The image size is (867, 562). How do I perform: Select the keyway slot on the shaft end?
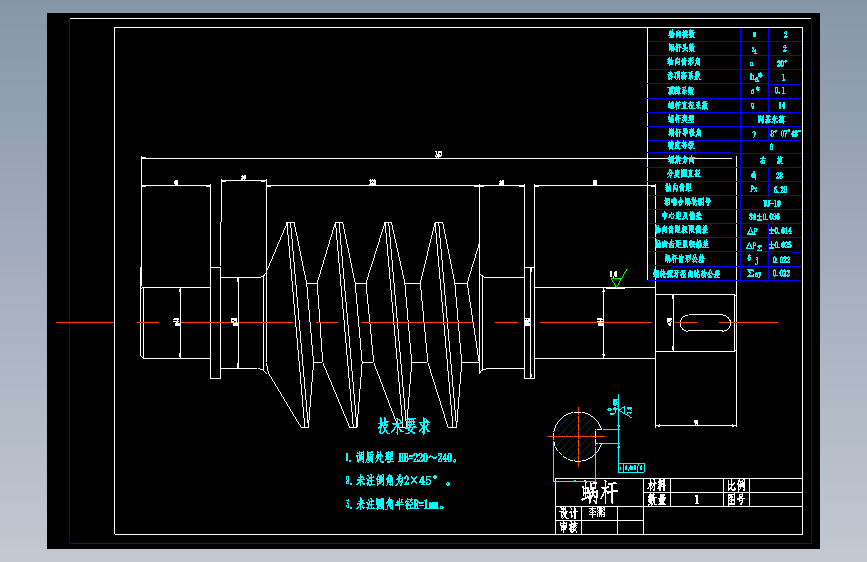pyautogui.click(x=705, y=322)
